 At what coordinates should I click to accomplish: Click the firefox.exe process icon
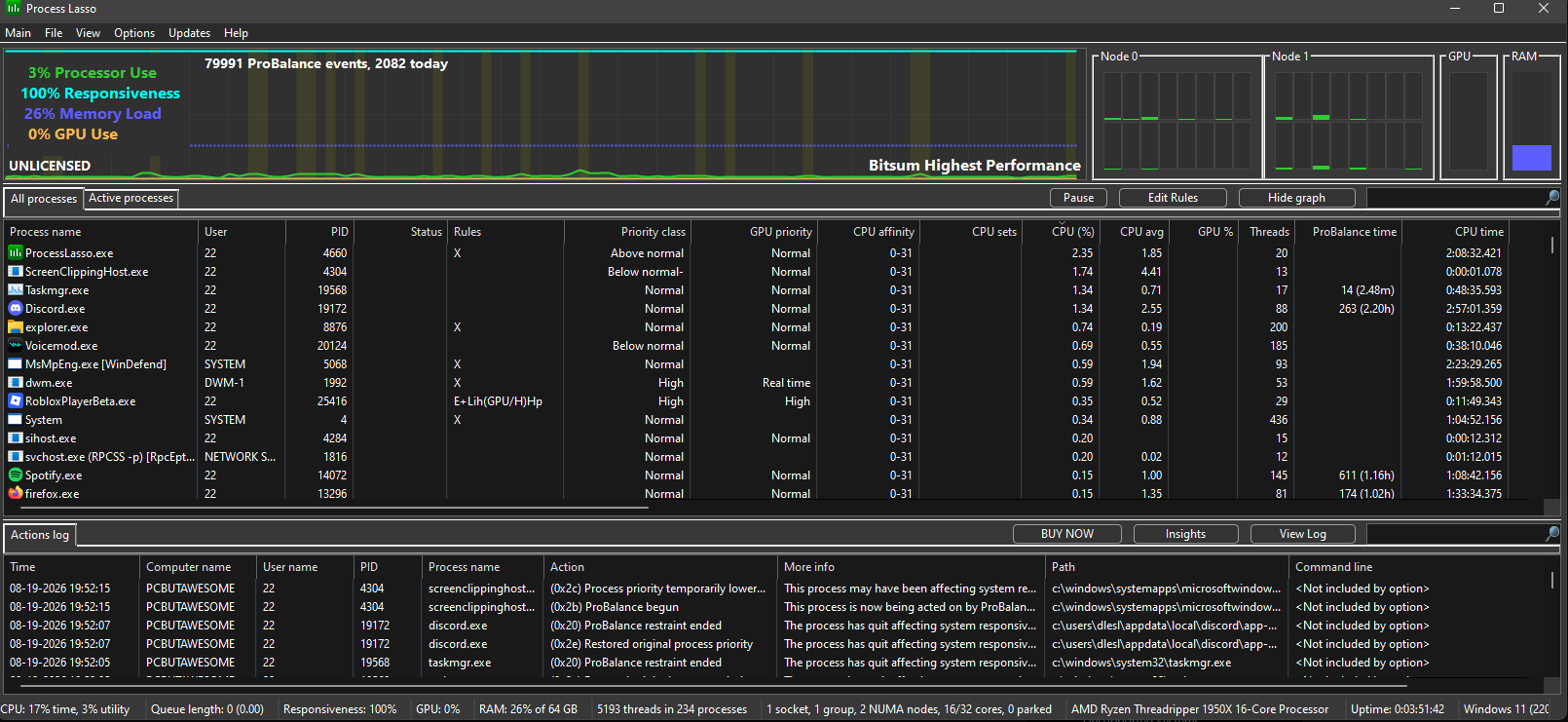pyautogui.click(x=16, y=494)
